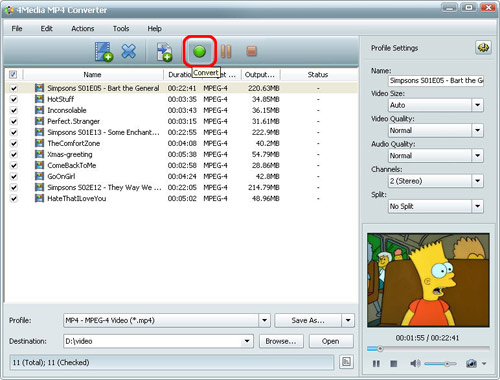The width and height of the screenshot is (500, 380).
Task: Remove selected file with blue X icon
Action: (129, 51)
